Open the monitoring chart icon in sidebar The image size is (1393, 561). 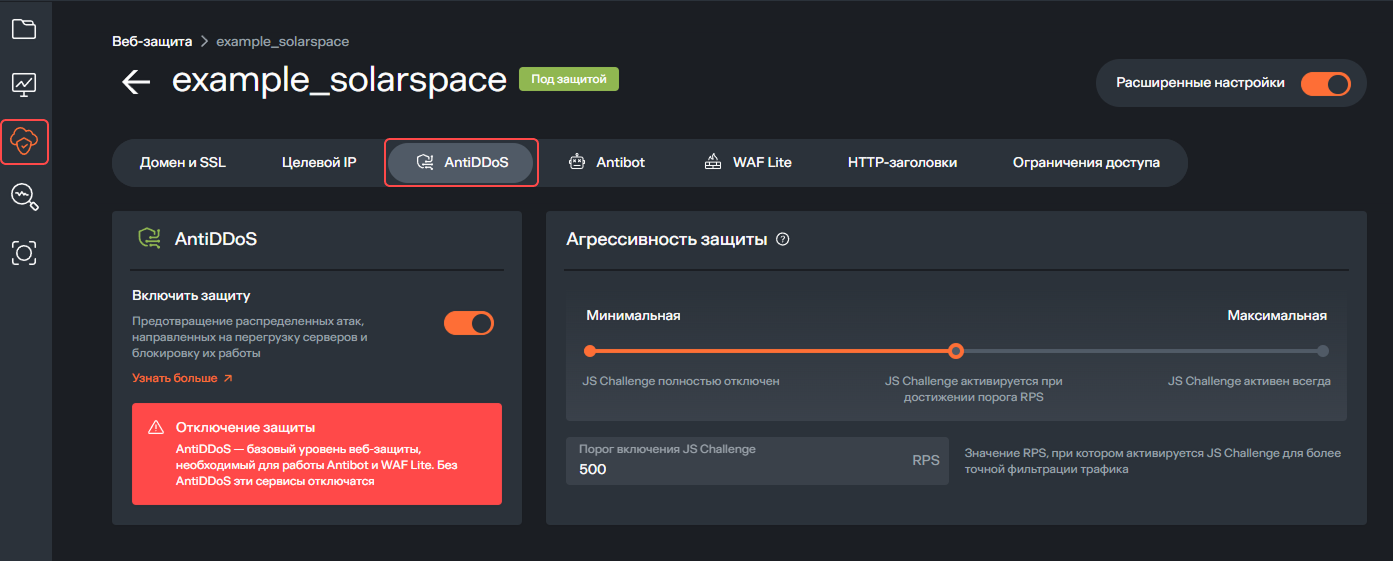tap(24, 85)
